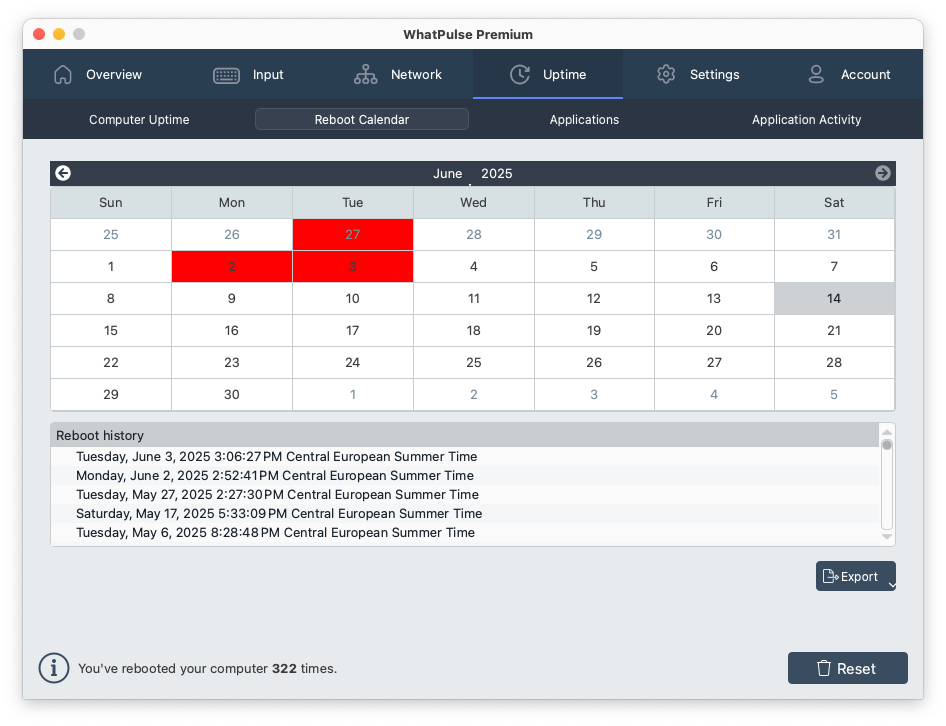Click the Reboot history scrollbar down arrow
Screen dimensions: 946x726
click(x=886, y=537)
